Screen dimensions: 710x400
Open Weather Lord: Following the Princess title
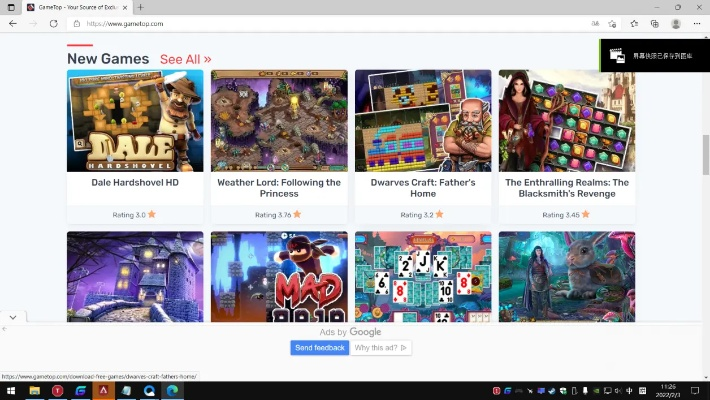(x=279, y=188)
